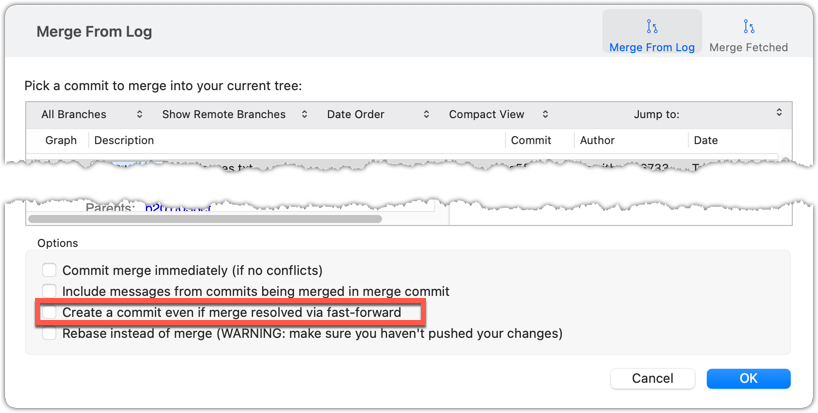Screen dimensions: 818x413
Task: Click the Commit column header
Action: pos(531,141)
